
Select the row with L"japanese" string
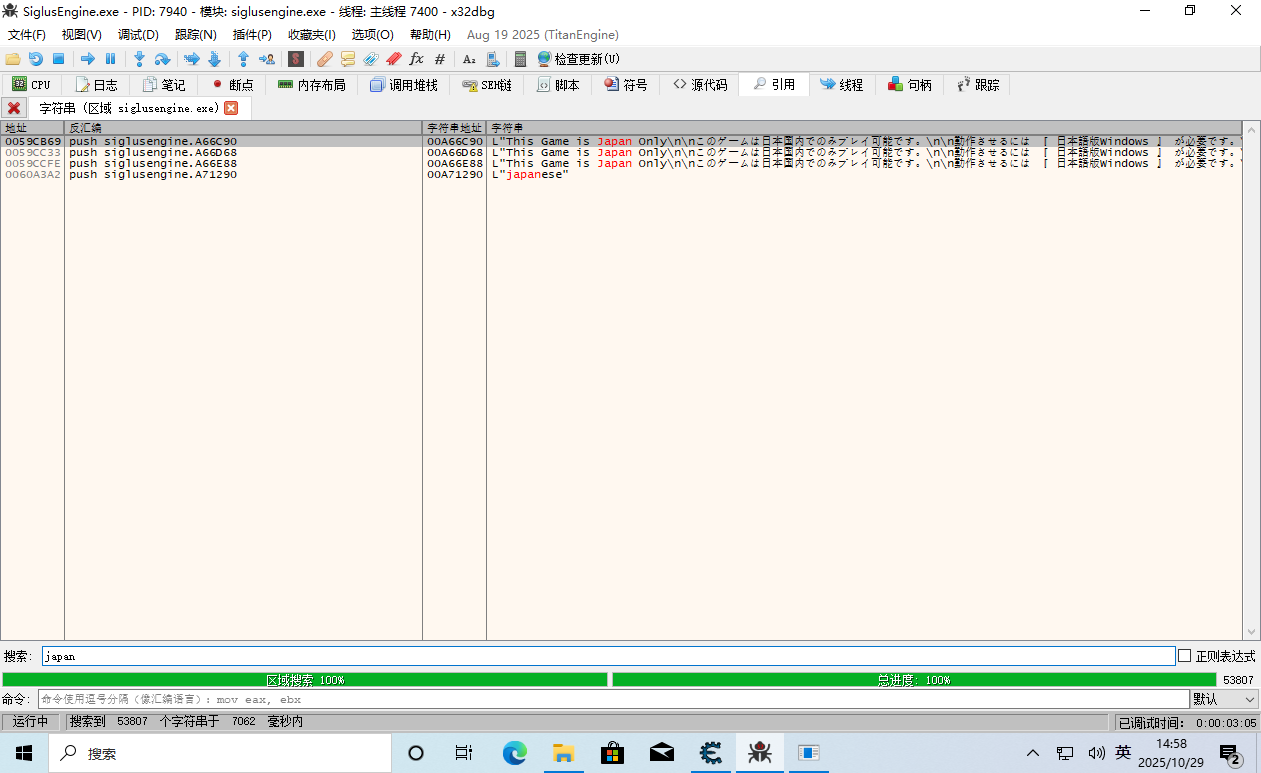coord(300,175)
